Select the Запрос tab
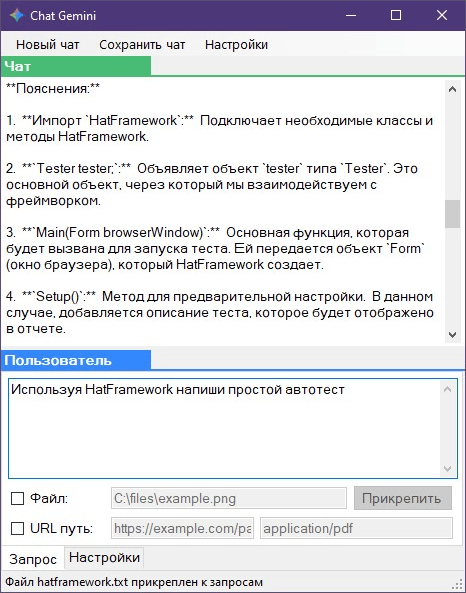Image resolution: width=466 pixels, height=593 pixels. 33,559
